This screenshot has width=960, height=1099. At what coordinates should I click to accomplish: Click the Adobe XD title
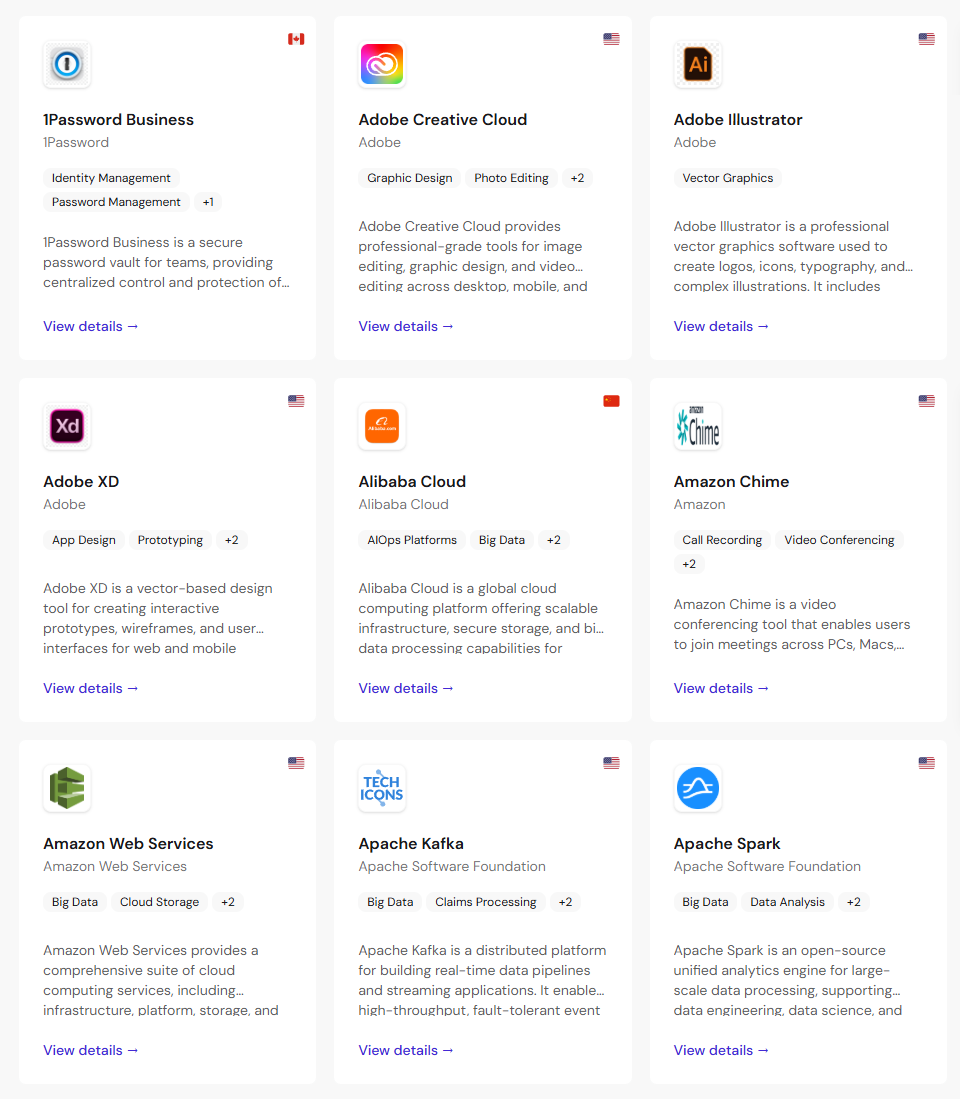[x=81, y=482]
